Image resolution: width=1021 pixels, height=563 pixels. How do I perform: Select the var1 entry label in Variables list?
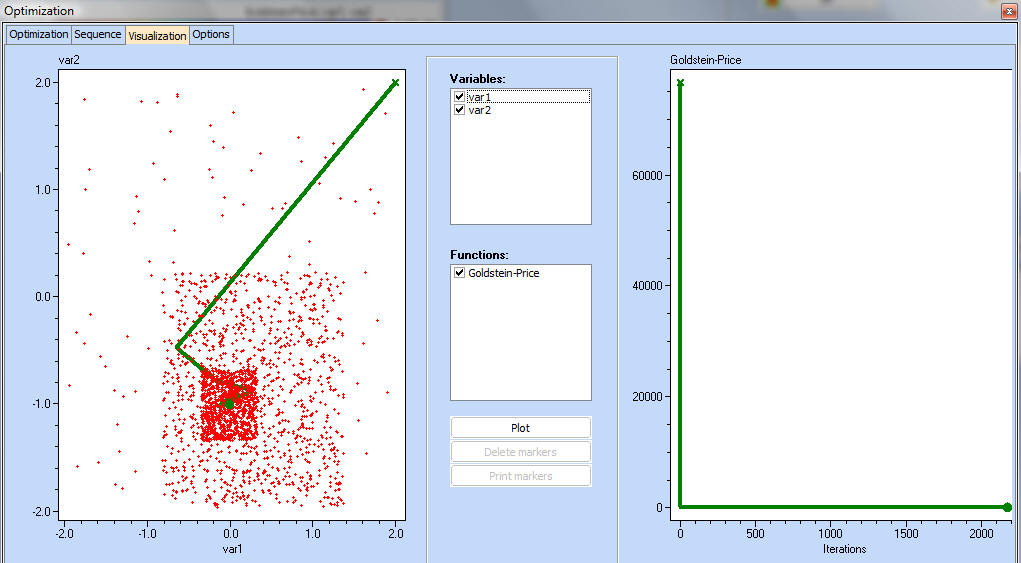480,97
